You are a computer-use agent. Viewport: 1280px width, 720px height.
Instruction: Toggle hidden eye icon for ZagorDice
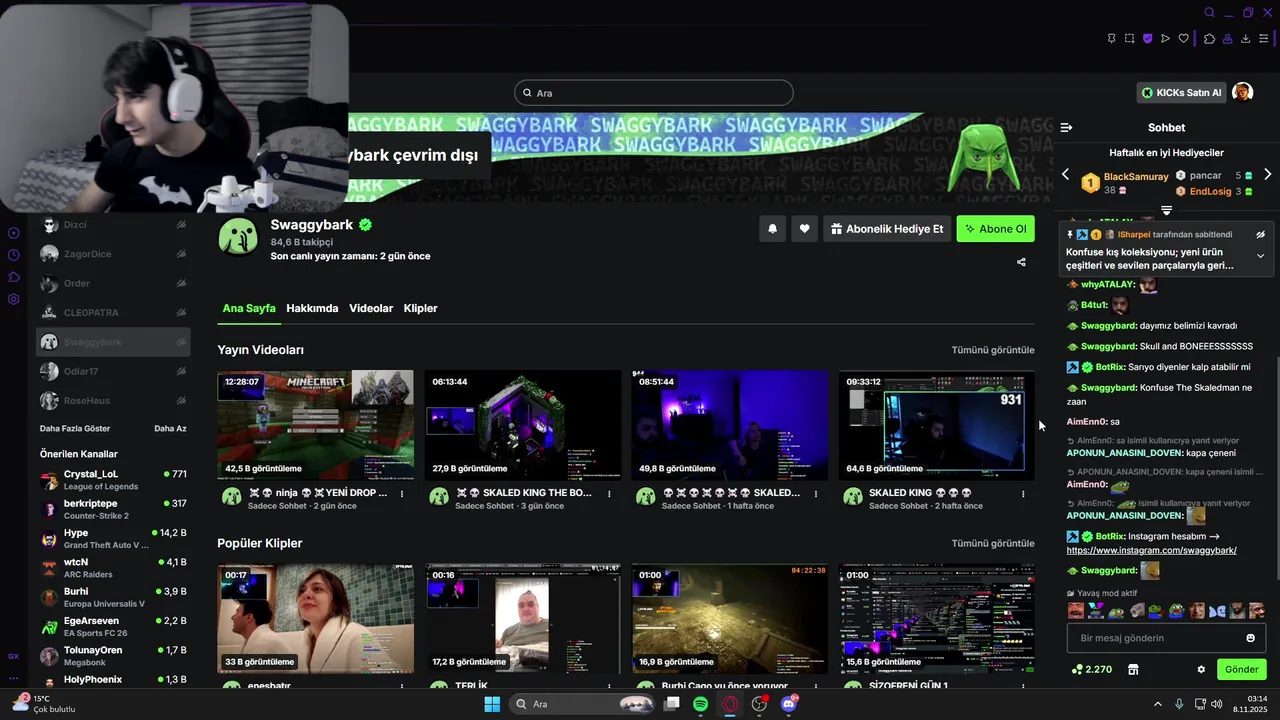point(181,254)
